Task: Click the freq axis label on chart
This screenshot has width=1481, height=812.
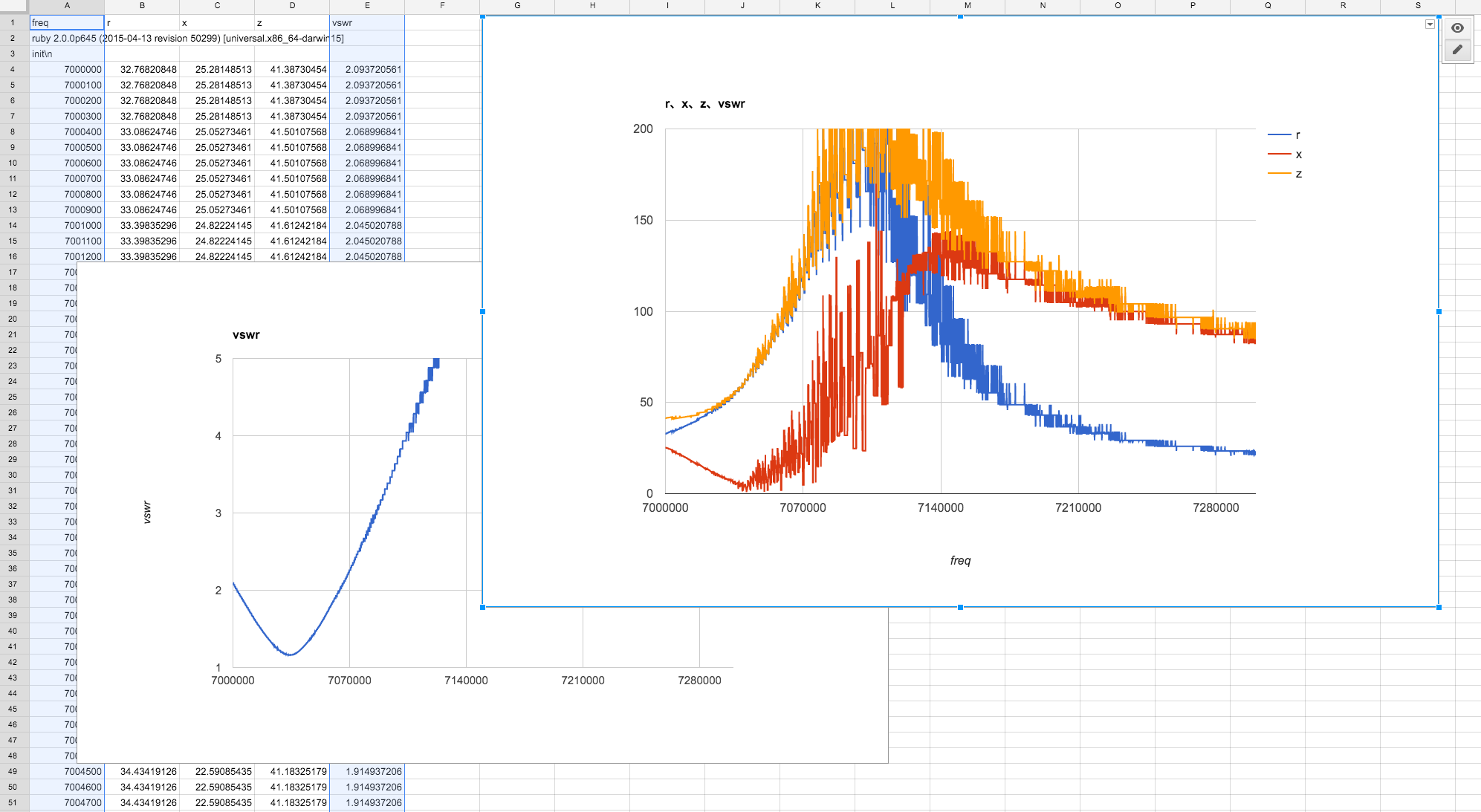Action: pyautogui.click(x=960, y=560)
